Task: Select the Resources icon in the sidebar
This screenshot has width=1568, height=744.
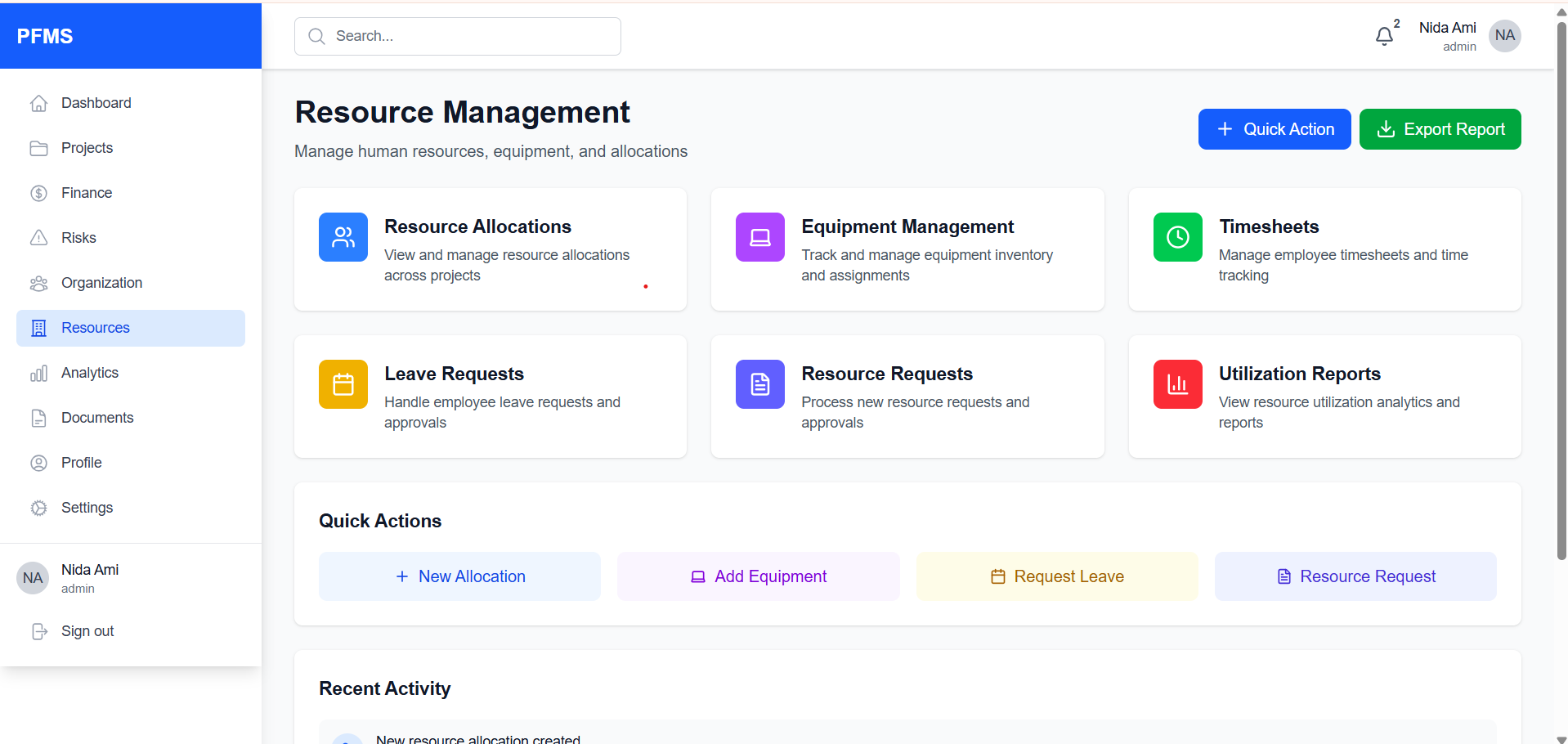Action: click(x=39, y=327)
